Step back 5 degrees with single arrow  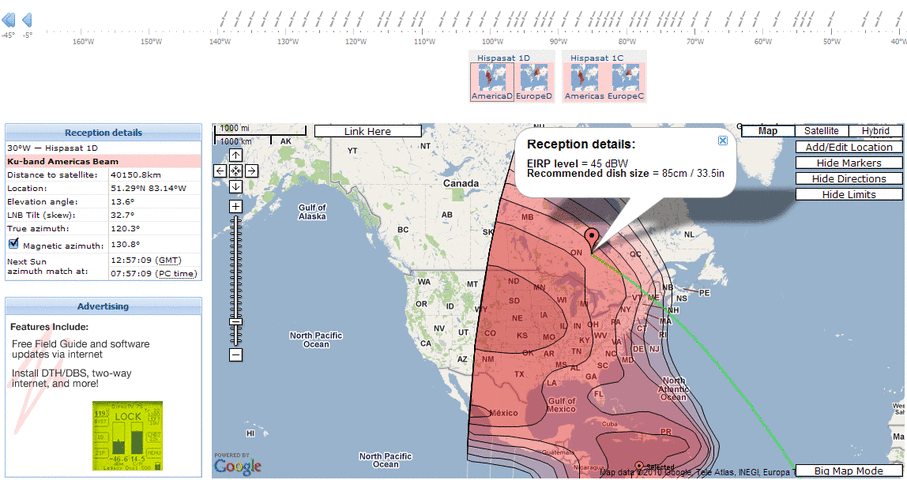pos(27,20)
